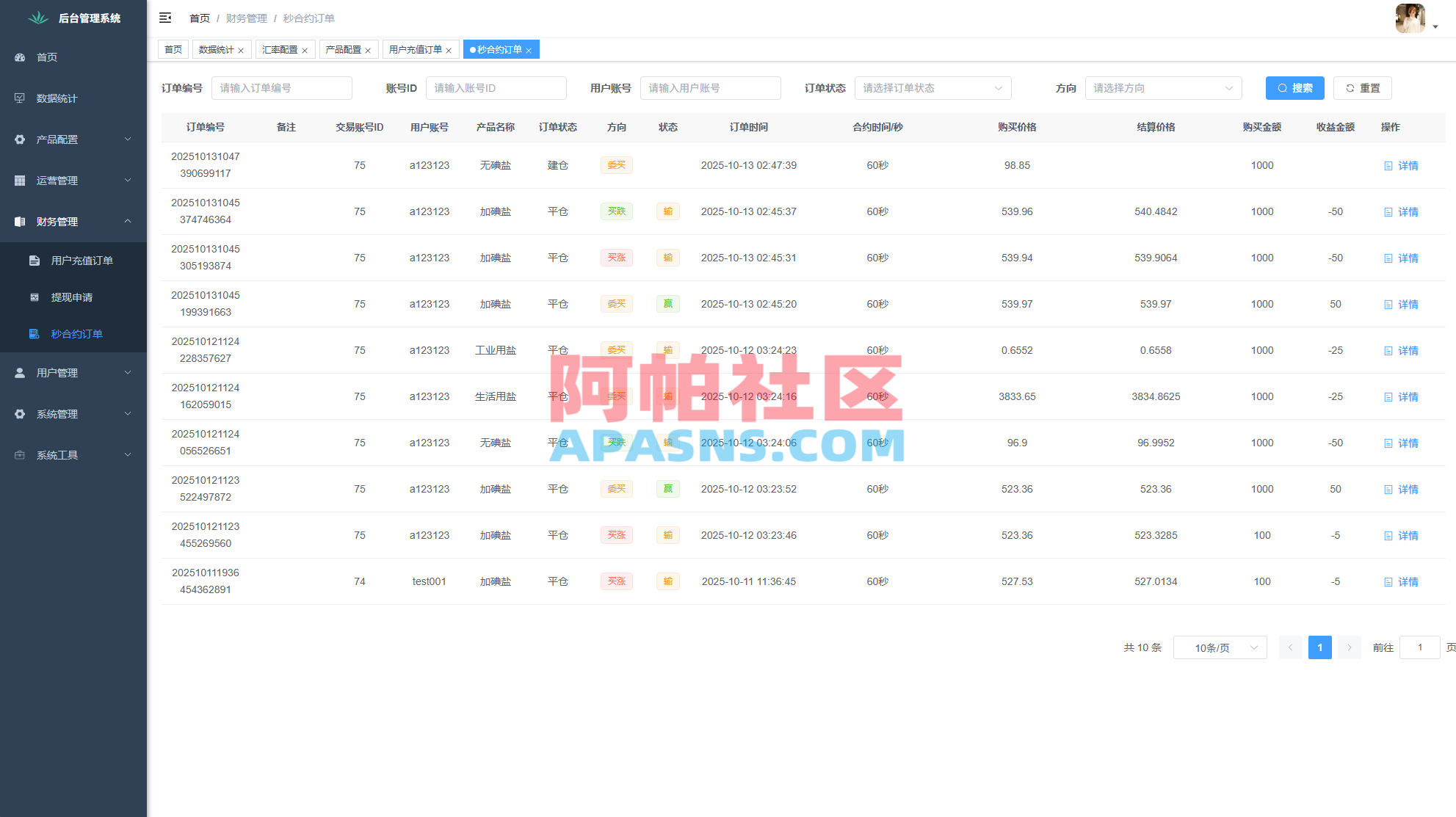Open 系统工具 via its toolbox icon
Screen dimensions: 1456x817
tap(19, 454)
